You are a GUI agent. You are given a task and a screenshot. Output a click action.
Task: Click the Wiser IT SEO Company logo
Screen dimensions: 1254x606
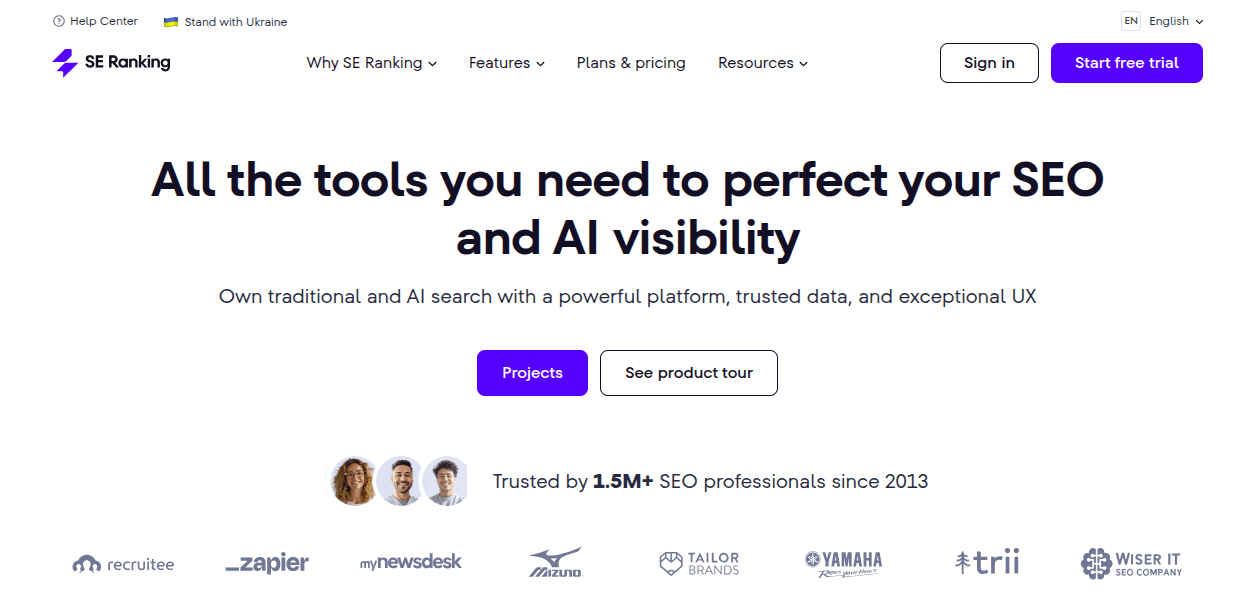(1131, 563)
